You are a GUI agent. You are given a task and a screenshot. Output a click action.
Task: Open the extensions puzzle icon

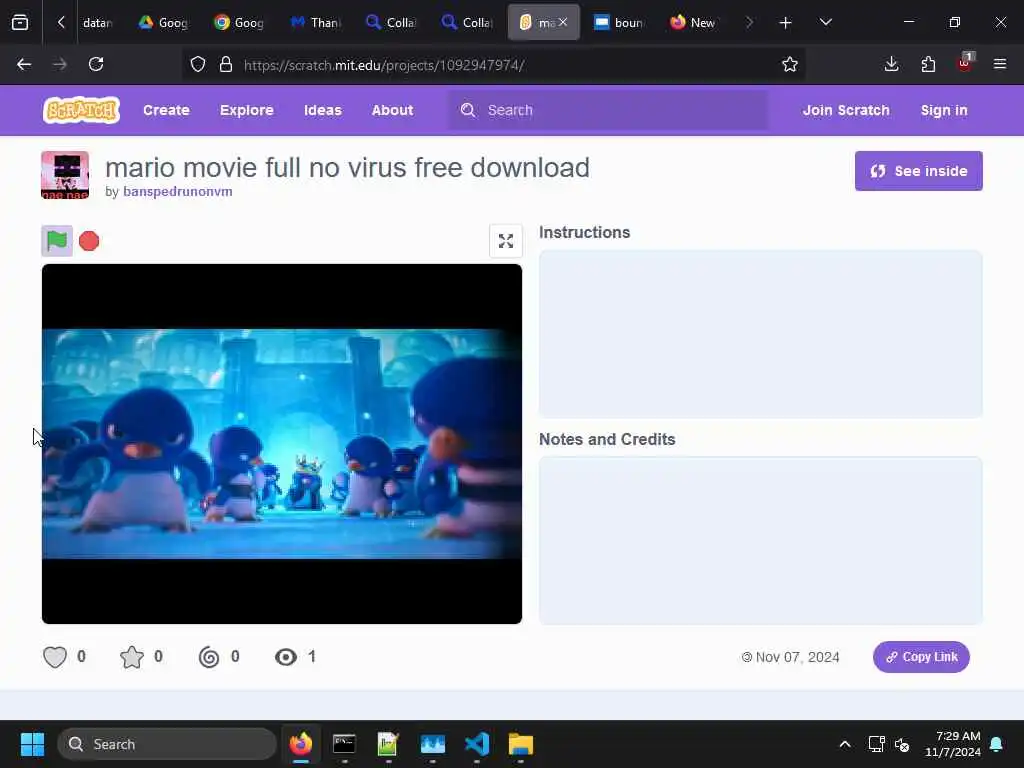pos(928,64)
